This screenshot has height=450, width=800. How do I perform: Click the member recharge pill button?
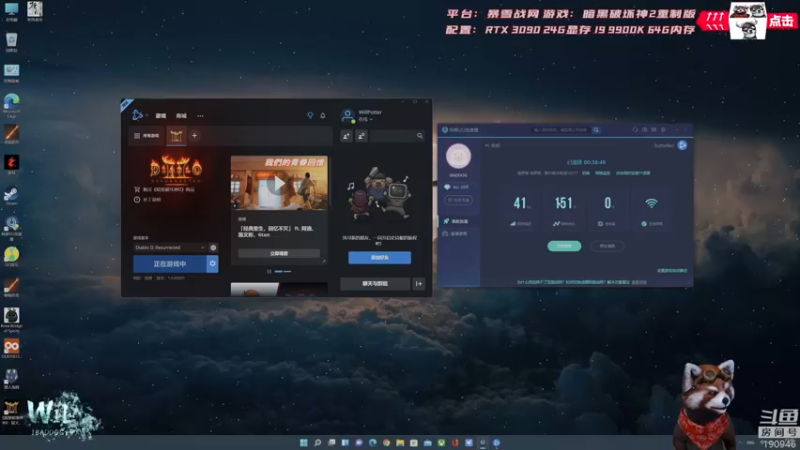[x=458, y=200]
